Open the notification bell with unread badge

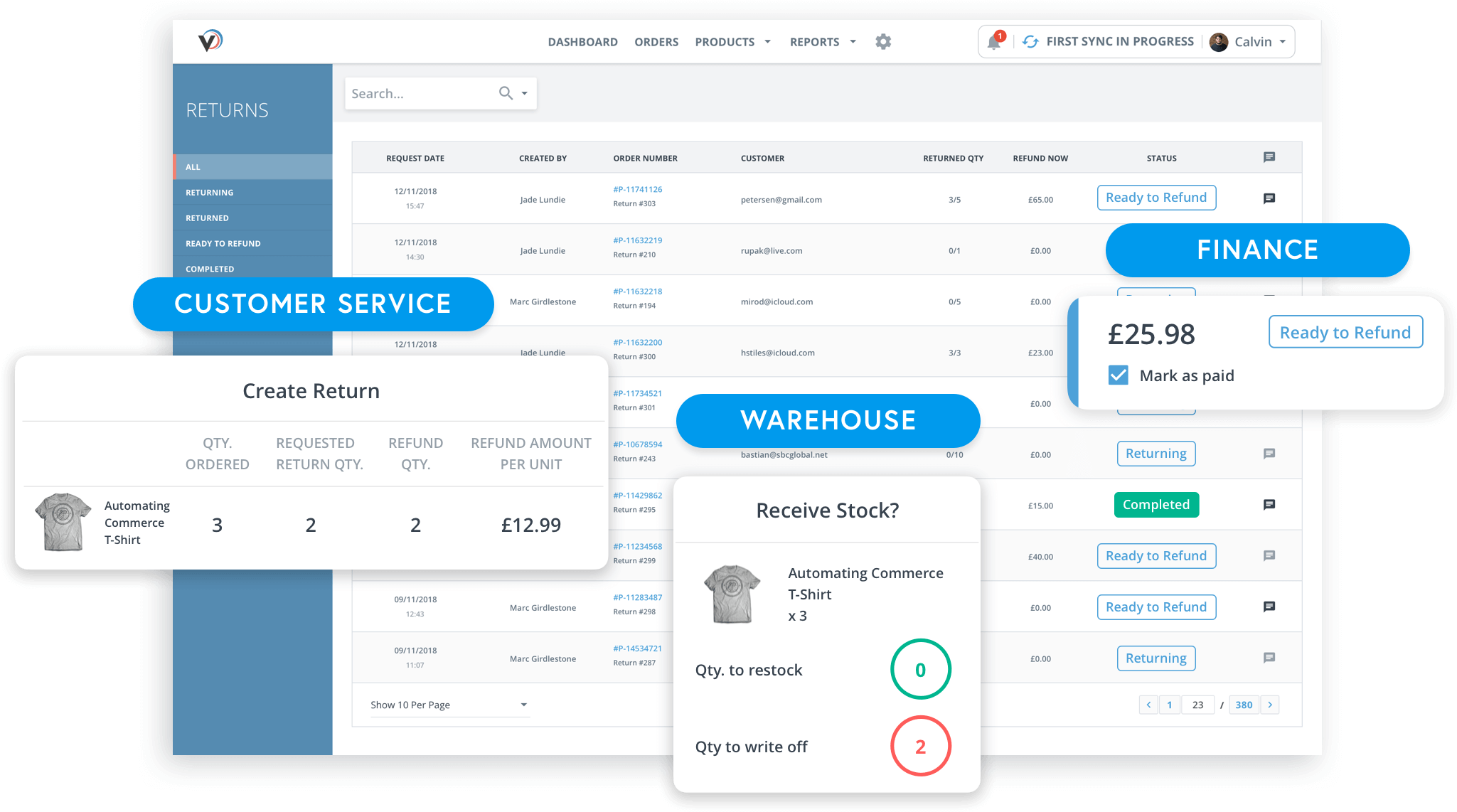[x=994, y=41]
